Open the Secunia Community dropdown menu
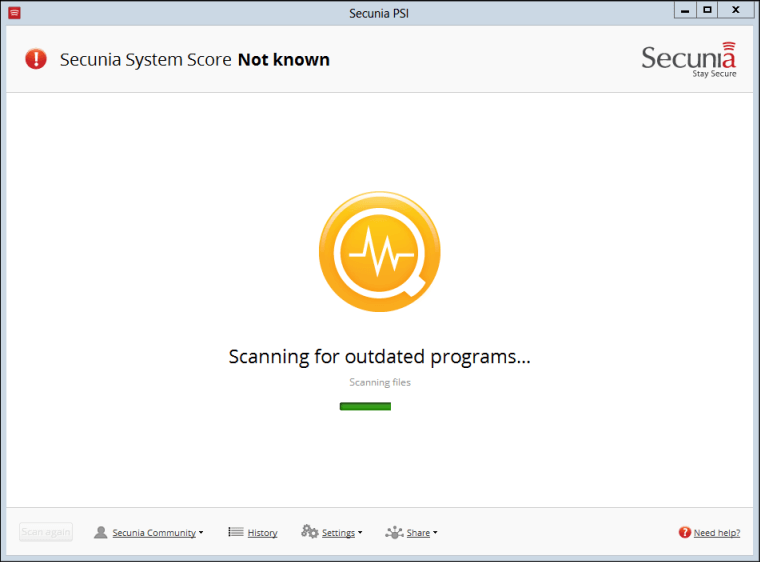This screenshot has width=760, height=562. tap(158, 533)
